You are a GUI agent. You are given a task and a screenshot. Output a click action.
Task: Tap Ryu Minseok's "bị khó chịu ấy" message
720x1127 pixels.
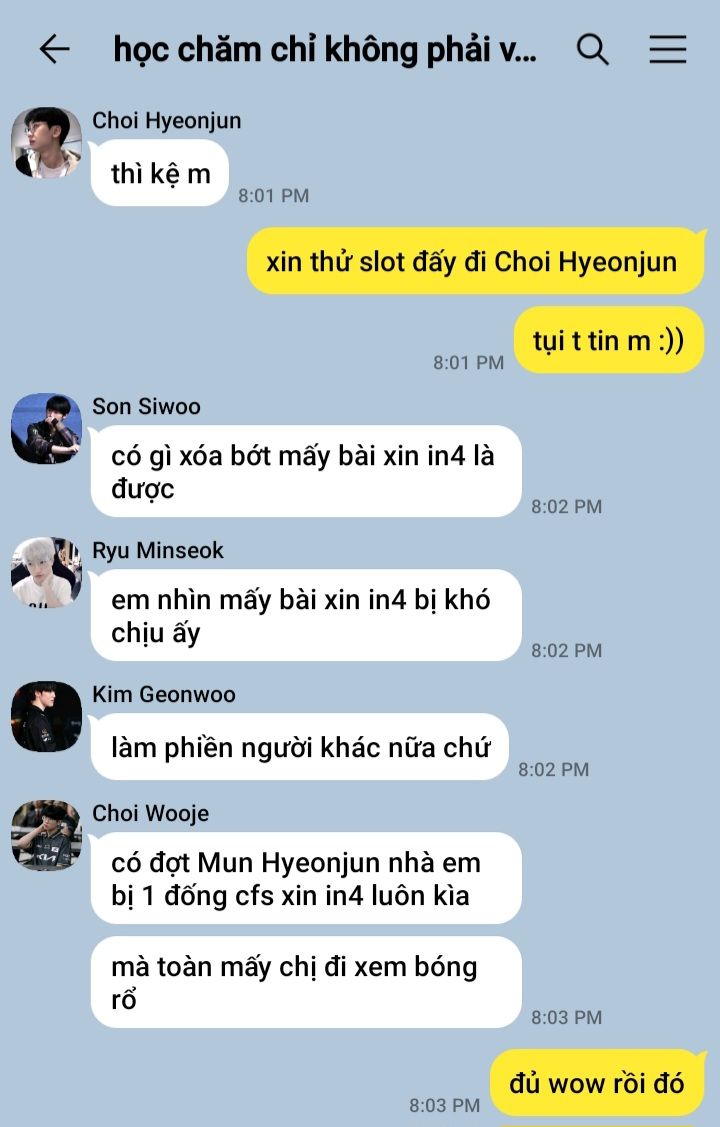(x=305, y=615)
